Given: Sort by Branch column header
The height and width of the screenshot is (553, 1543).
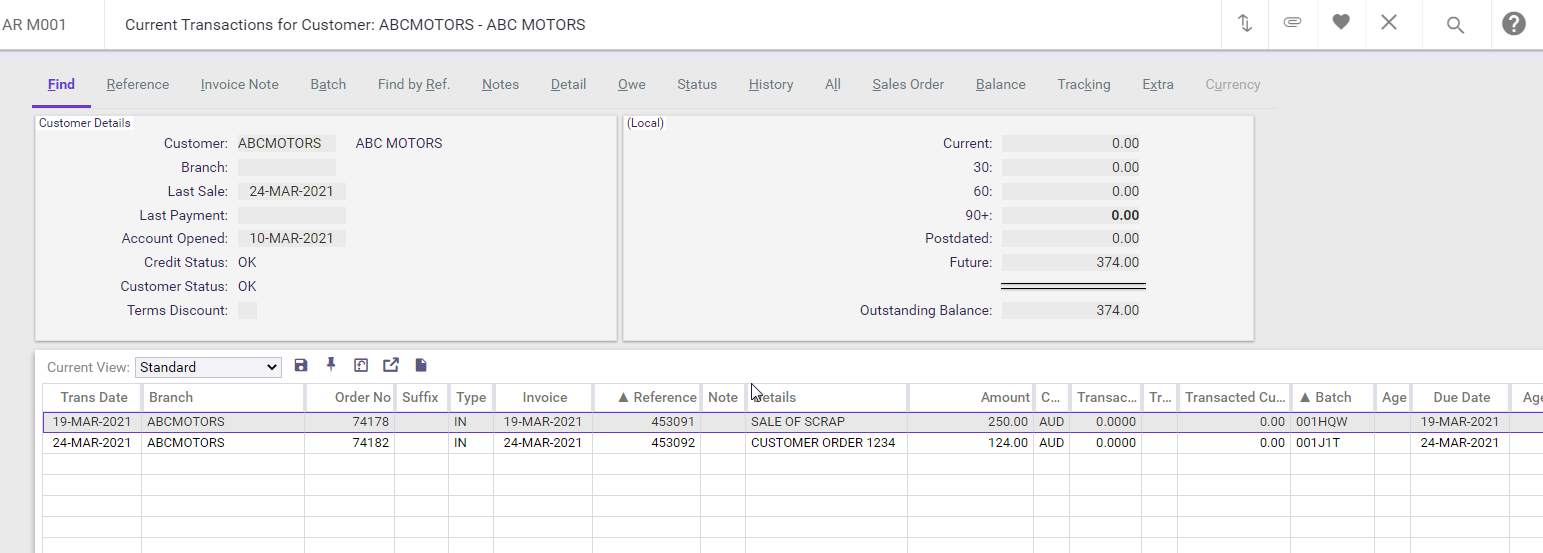Looking at the screenshot, I should (x=223, y=397).
